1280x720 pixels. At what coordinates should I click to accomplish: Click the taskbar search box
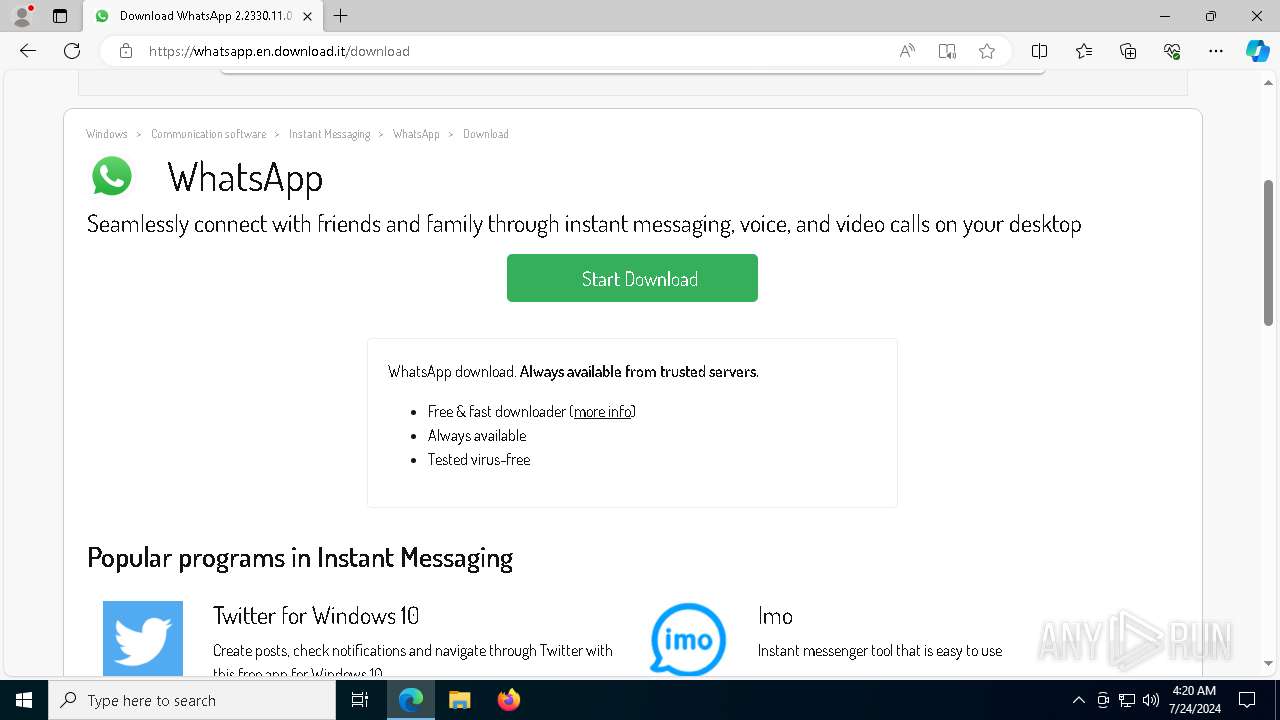point(192,700)
